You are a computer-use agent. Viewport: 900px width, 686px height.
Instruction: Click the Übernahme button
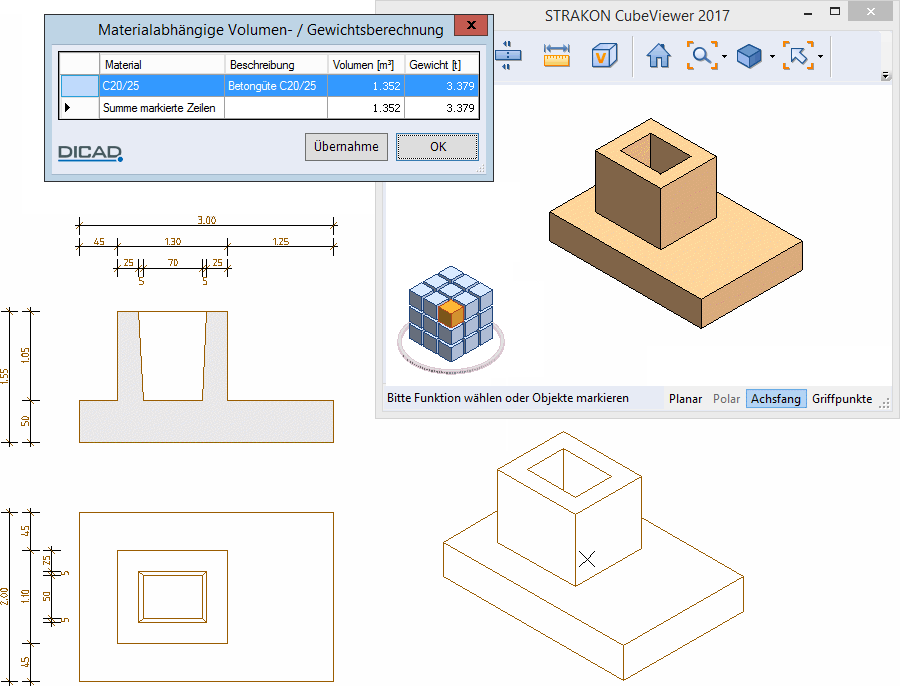pyautogui.click(x=346, y=147)
